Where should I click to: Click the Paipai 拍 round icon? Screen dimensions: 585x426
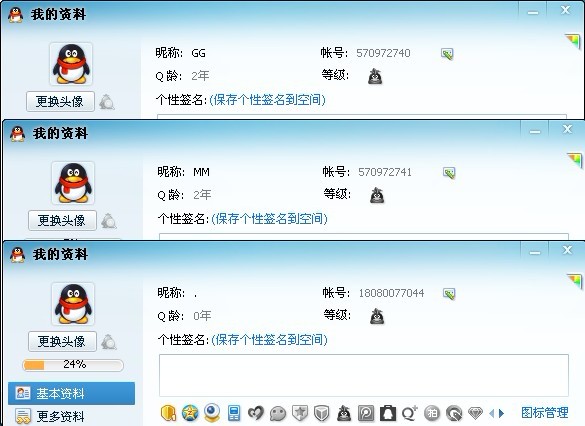pos(432,413)
